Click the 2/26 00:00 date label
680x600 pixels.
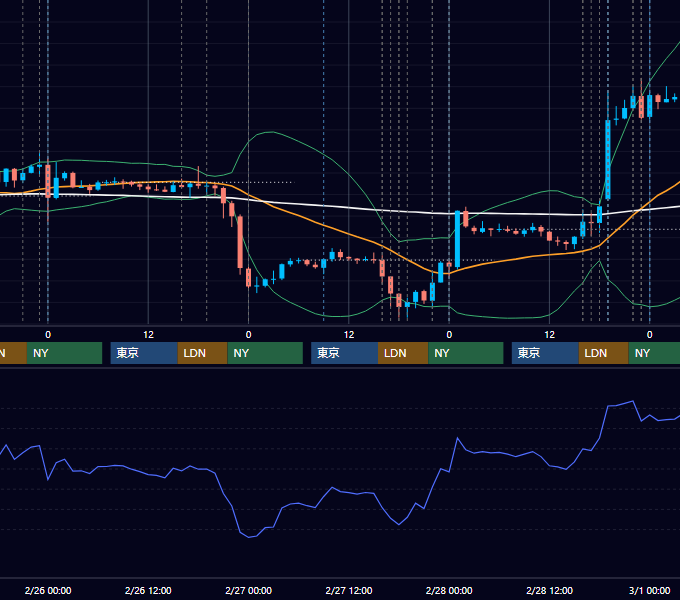click(x=48, y=590)
